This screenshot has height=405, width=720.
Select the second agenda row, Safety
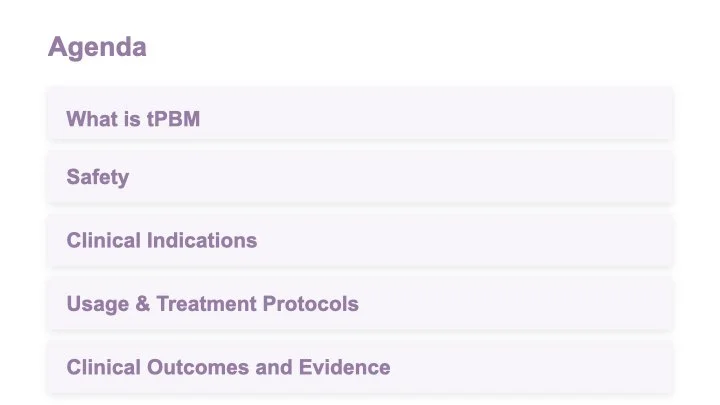(x=360, y=177)
